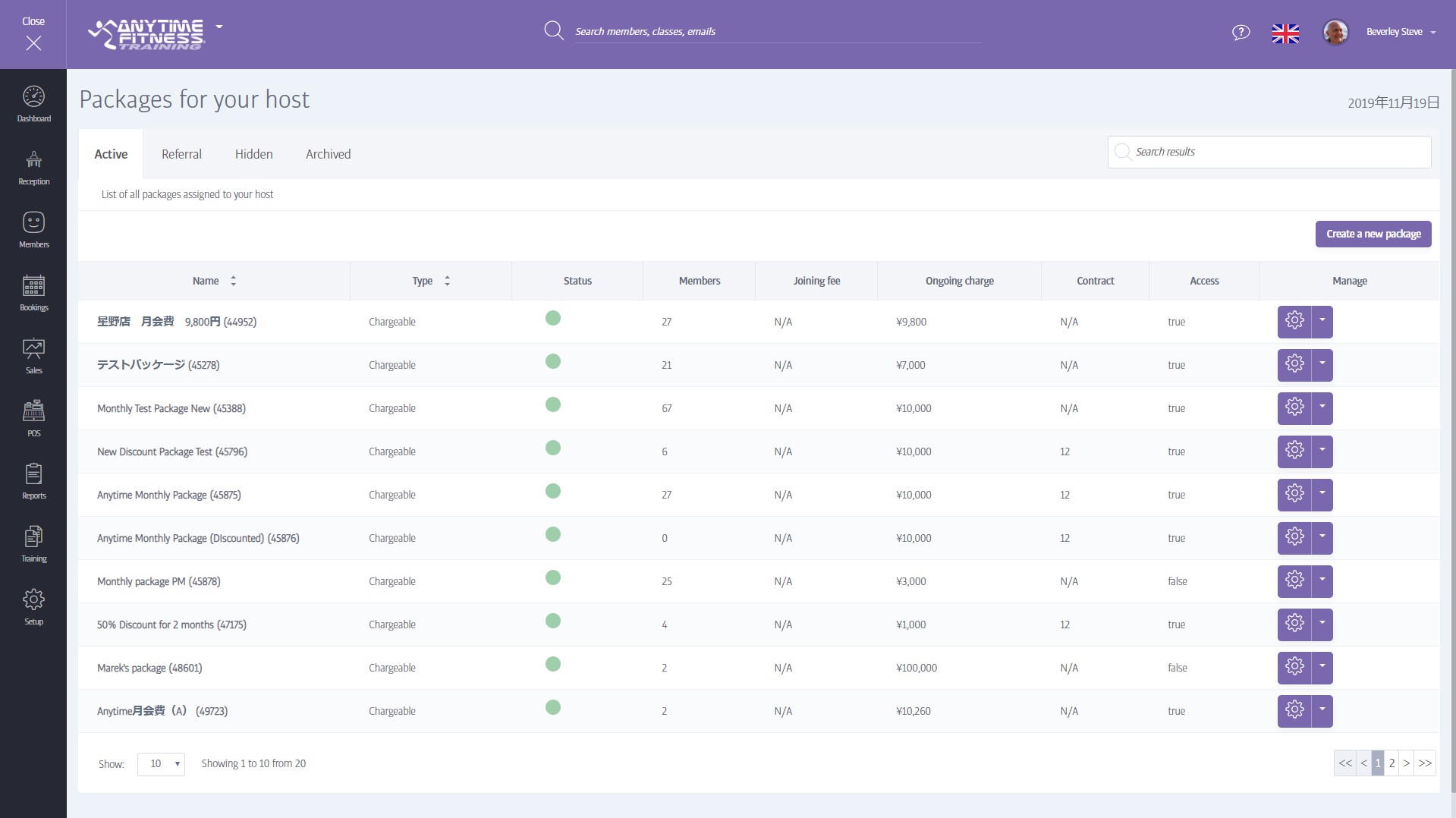Open the dropdown arrow next to logo
This screenshot has width=1456, height=818.
(219, 27)
